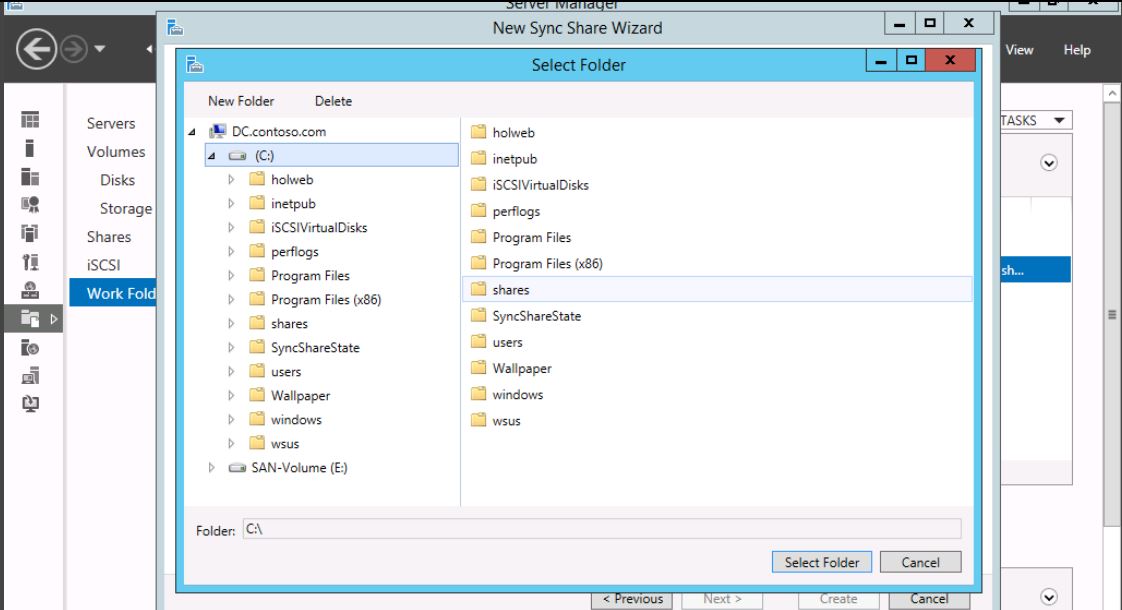Click inetpub folder icon in right pane
The image size is (1122, 610).
click(479, 158)
